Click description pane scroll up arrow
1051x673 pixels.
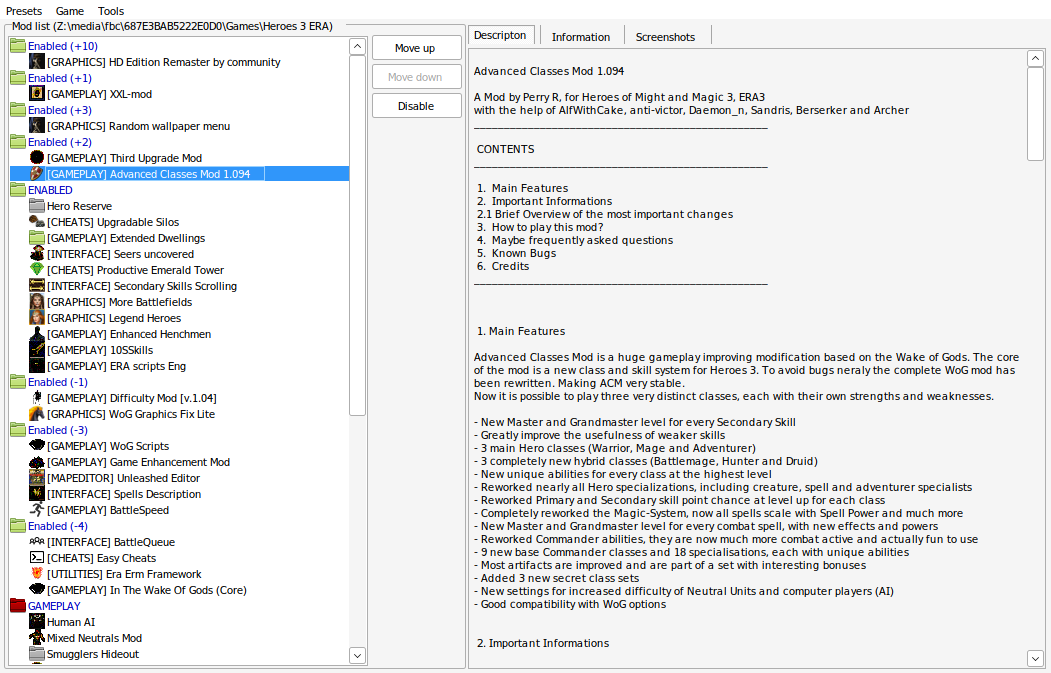1035,58
